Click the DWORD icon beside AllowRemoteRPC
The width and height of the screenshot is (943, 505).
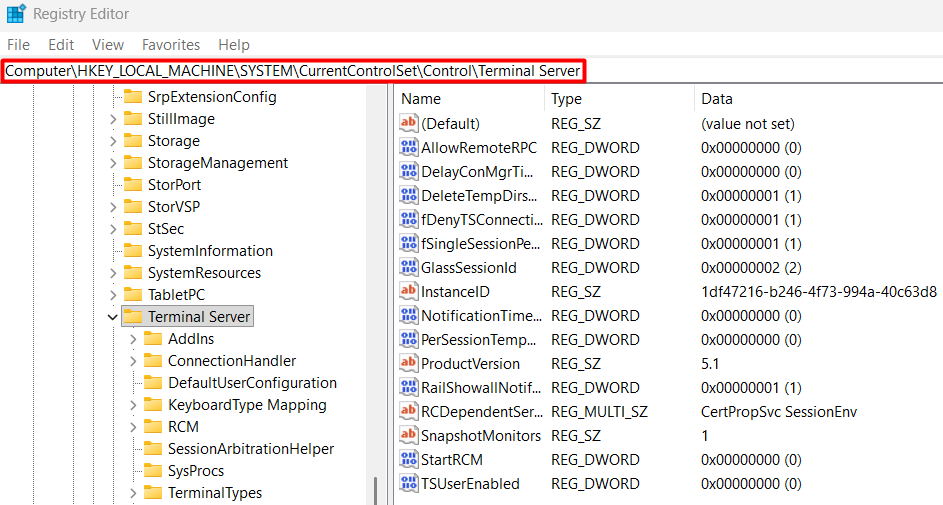(x=408, y=148)
